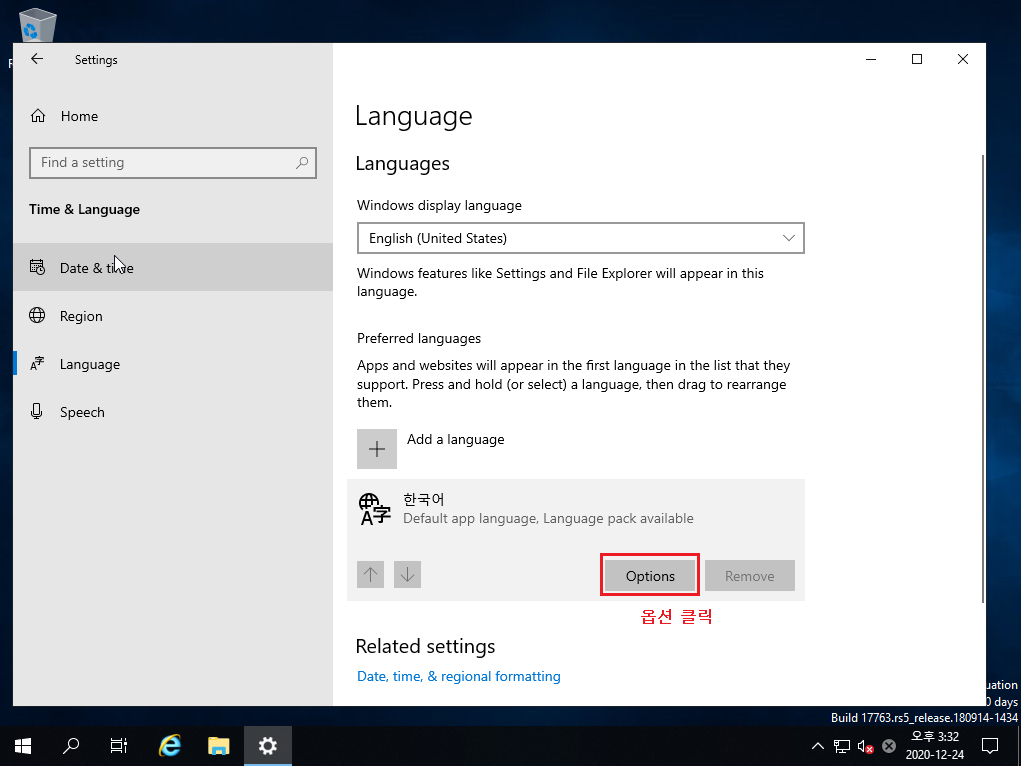The image size is (1021, 766).
Task: Click the plus icon to add a language
Action: pyautogui.click(x=377, y=449)
